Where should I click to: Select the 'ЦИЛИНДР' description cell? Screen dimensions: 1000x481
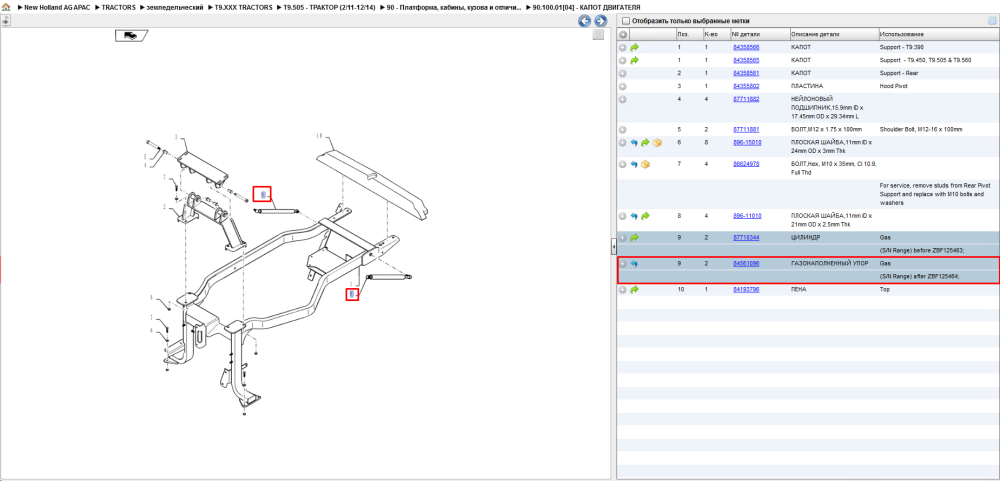(x=805, y=238)
